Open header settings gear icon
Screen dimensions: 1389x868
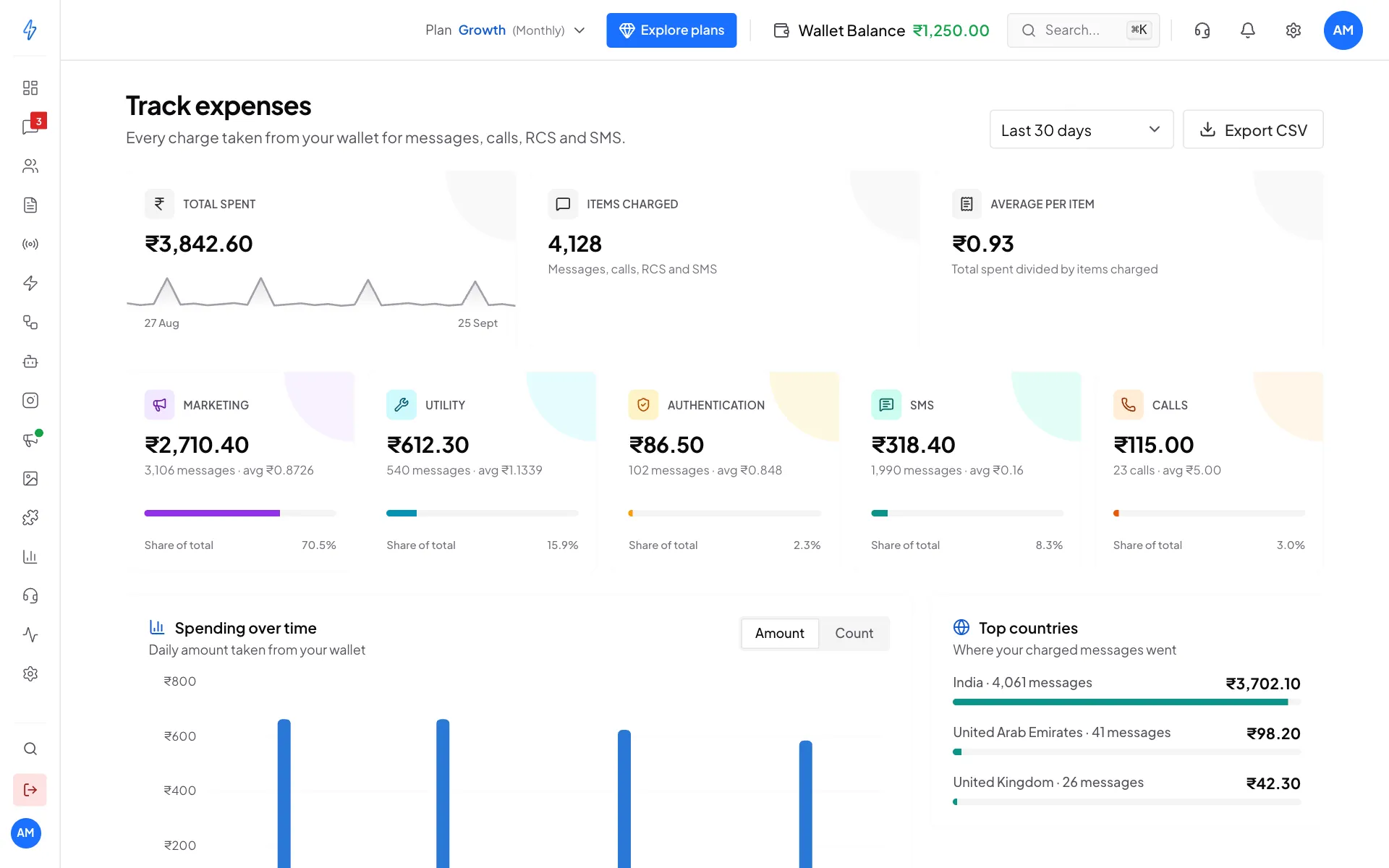(x=1293, y=30)
